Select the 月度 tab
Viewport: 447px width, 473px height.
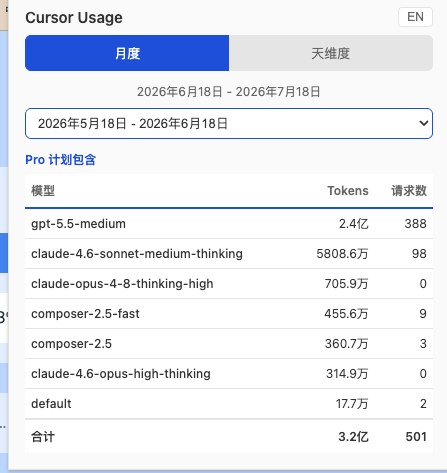(x=127, y=53)
